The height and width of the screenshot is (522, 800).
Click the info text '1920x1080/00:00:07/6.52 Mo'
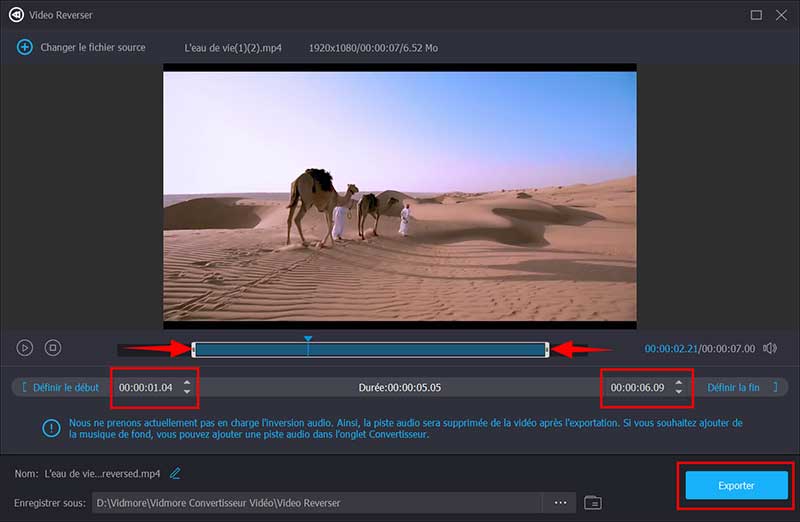coord(373,48)
